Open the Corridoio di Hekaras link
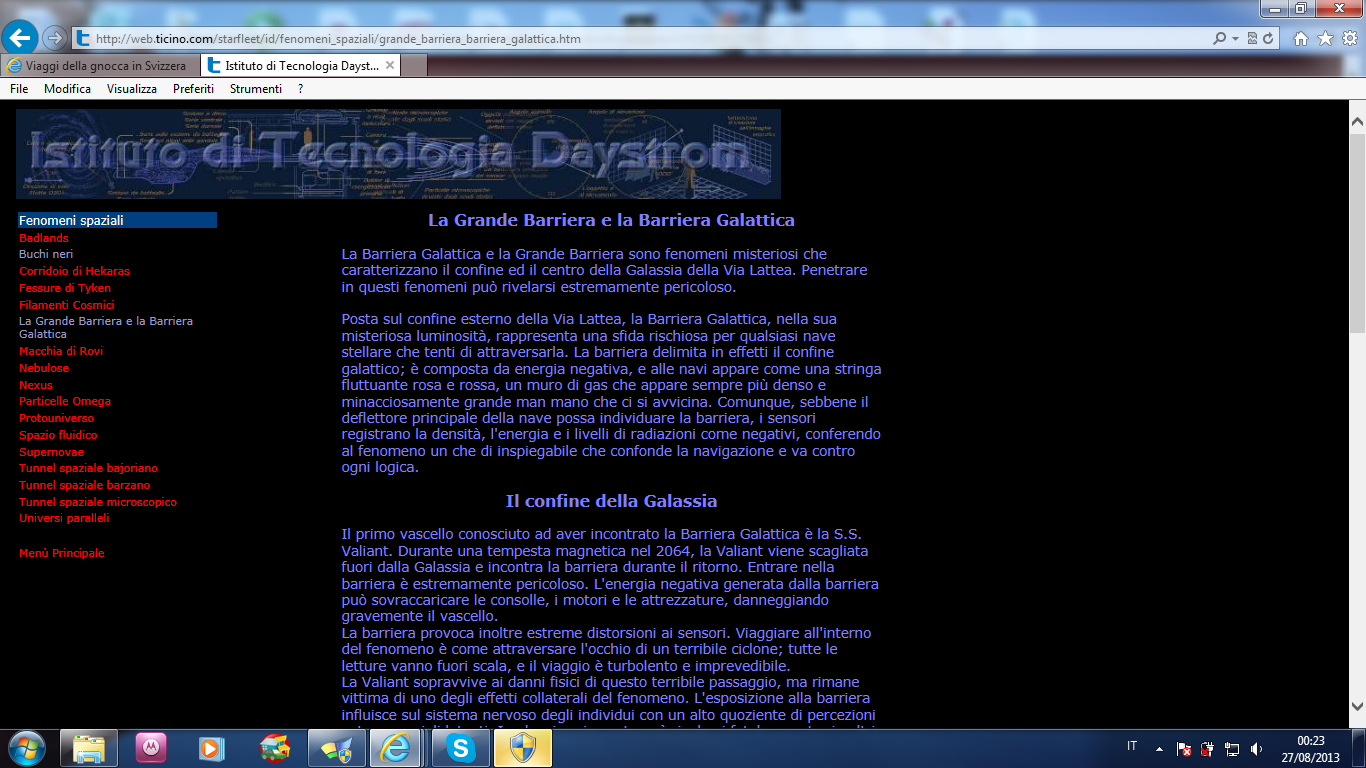Screen dimensions: 1366x768 tap(74, 271)
